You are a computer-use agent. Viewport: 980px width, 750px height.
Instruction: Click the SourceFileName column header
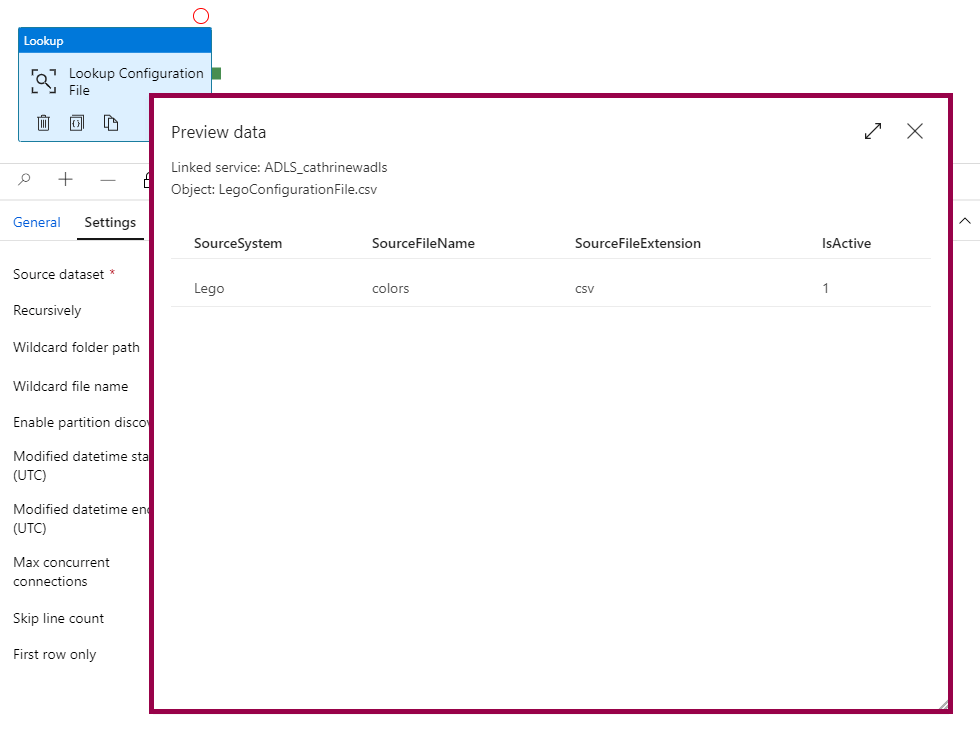coord(423,243)
